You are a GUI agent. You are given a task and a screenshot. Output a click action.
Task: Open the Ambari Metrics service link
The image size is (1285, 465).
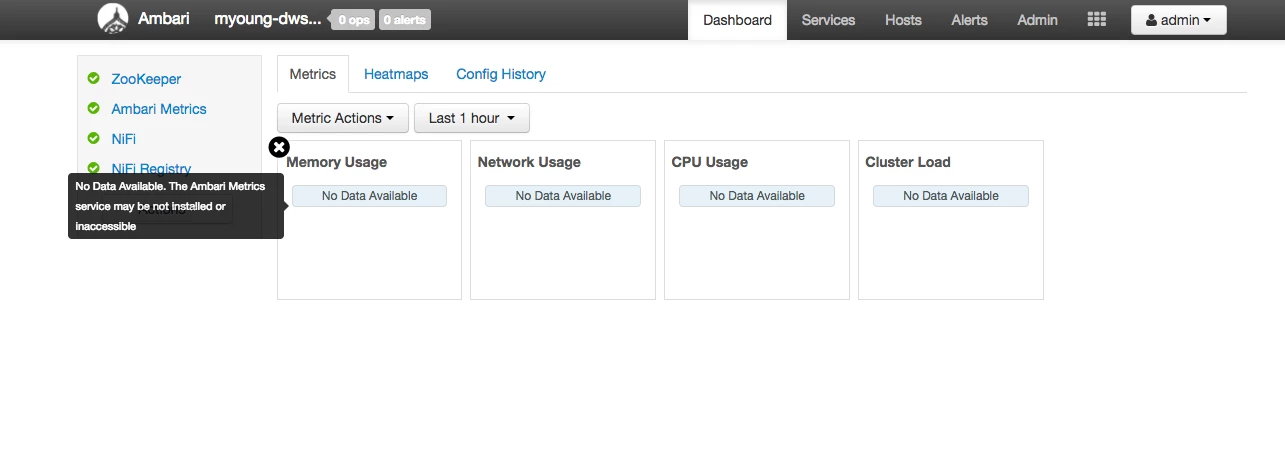tap(159, 109)
